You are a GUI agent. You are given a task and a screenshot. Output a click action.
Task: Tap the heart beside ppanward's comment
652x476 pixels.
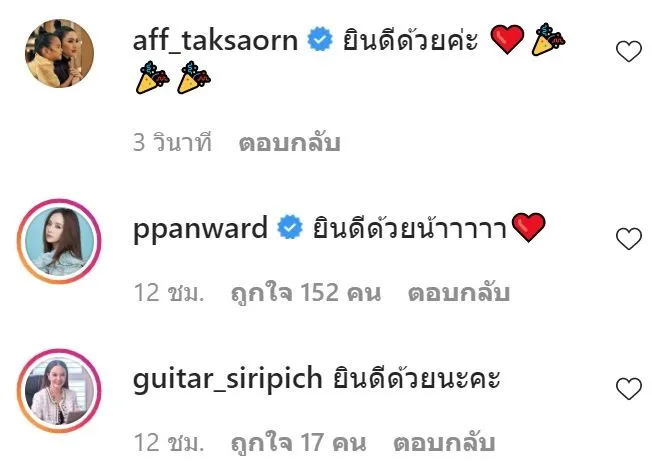629,239
